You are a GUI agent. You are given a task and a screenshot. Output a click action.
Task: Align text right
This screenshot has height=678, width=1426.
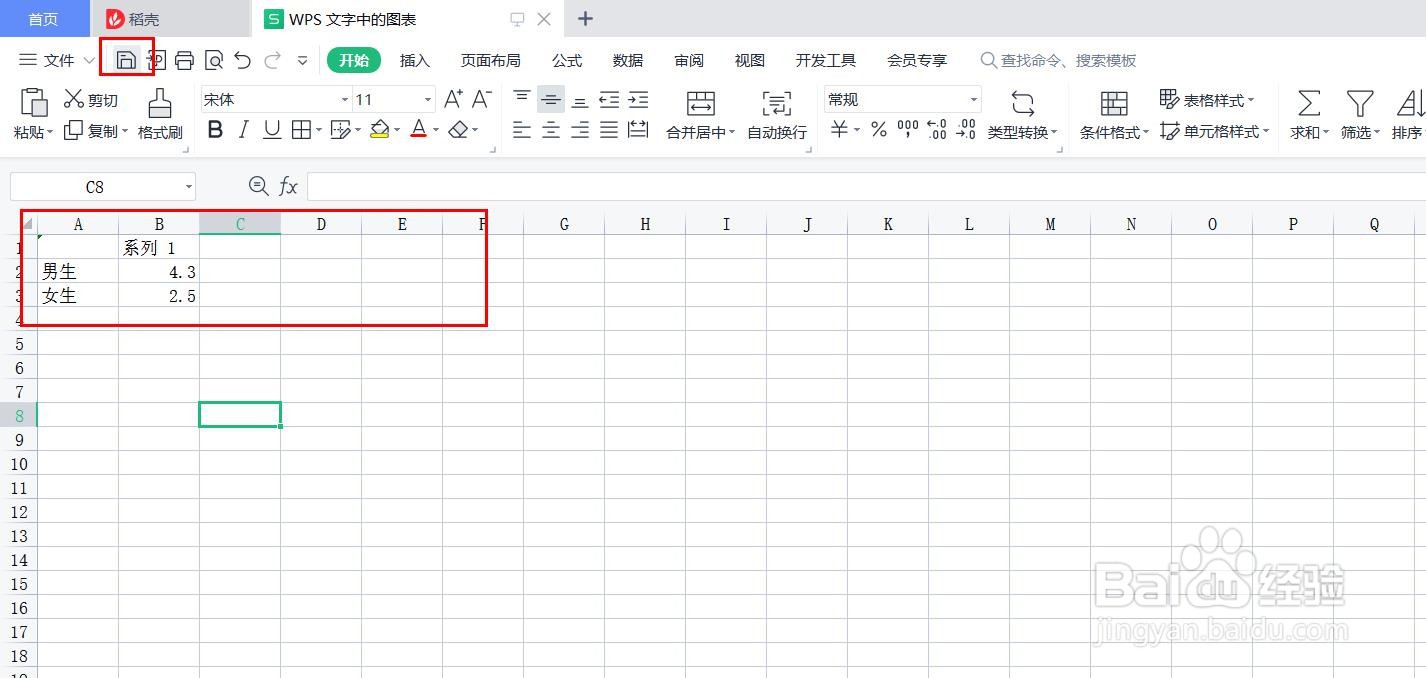tap(580, 130)
